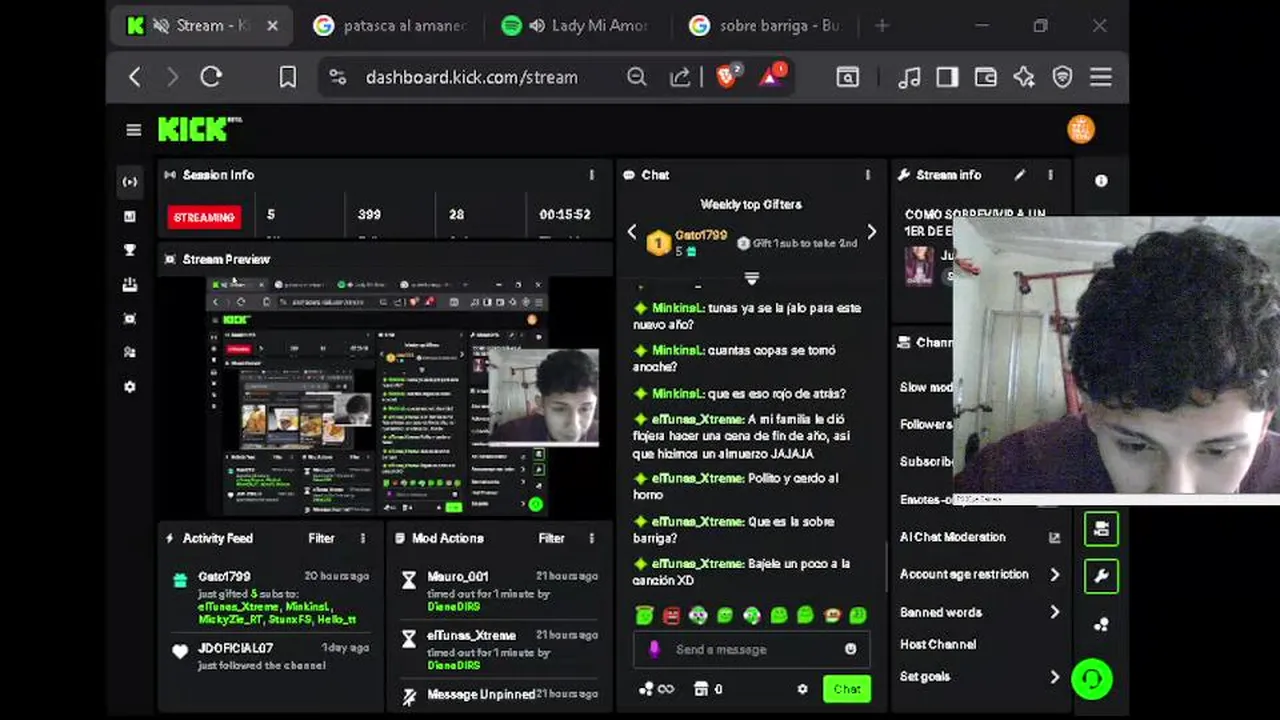Open Activity Feed three-dot menu

[x=363, y=538]
